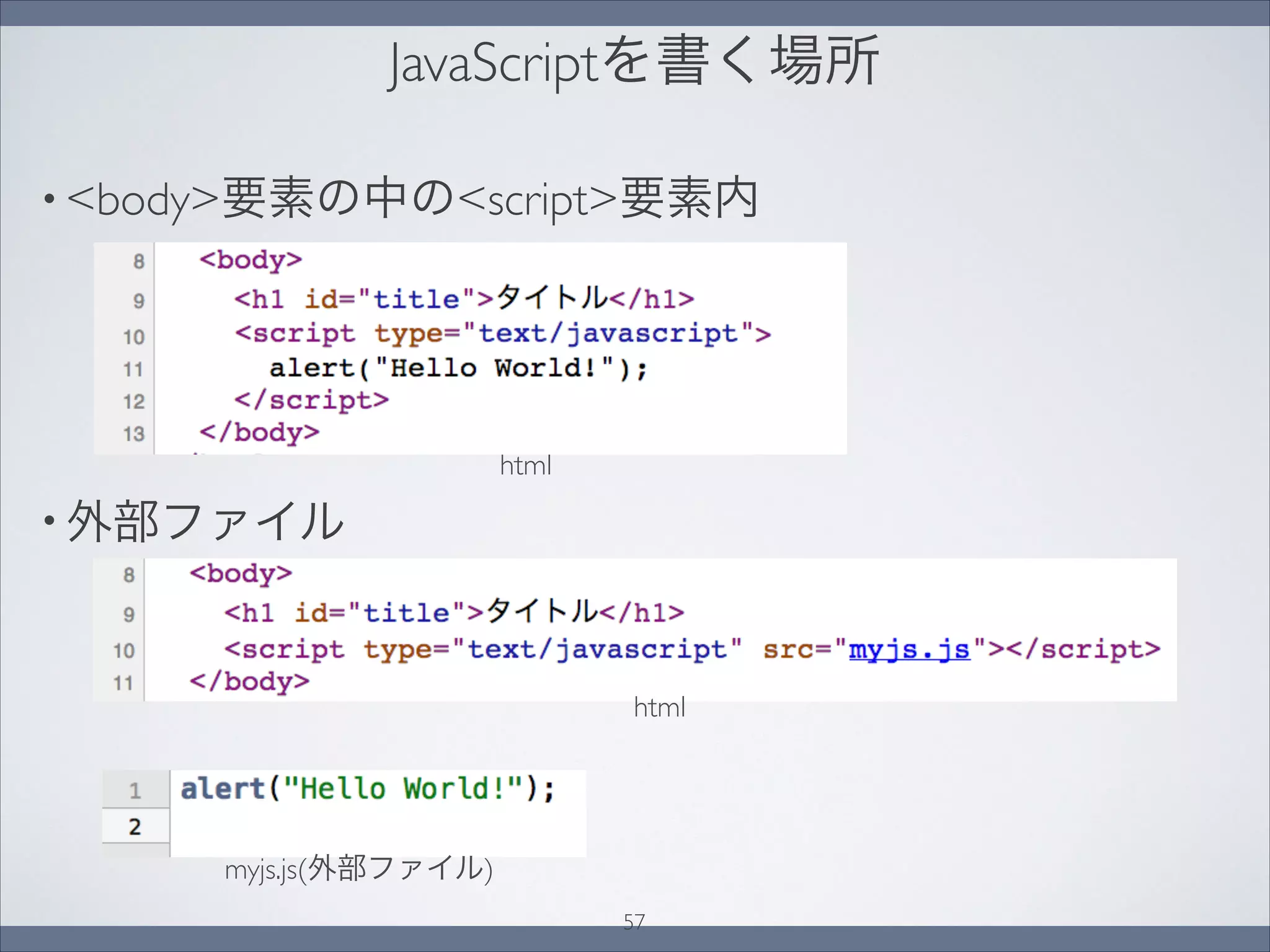Click the slide title 'JavaScriptを書く場所'
The image size is (1270, 952).
(x=634, y=61)
